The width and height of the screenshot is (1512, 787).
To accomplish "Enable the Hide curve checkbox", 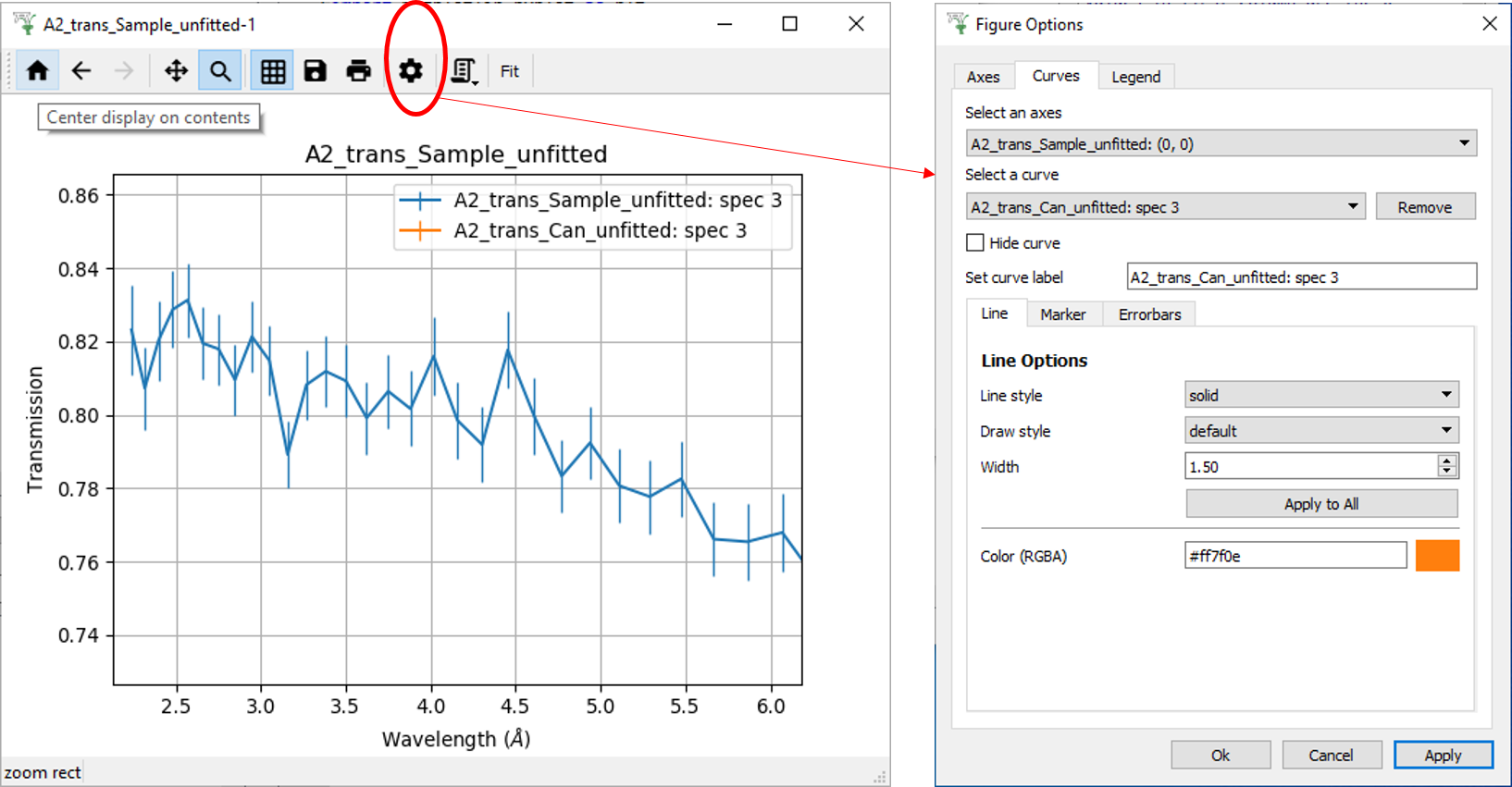I will [x=975, y=242].
